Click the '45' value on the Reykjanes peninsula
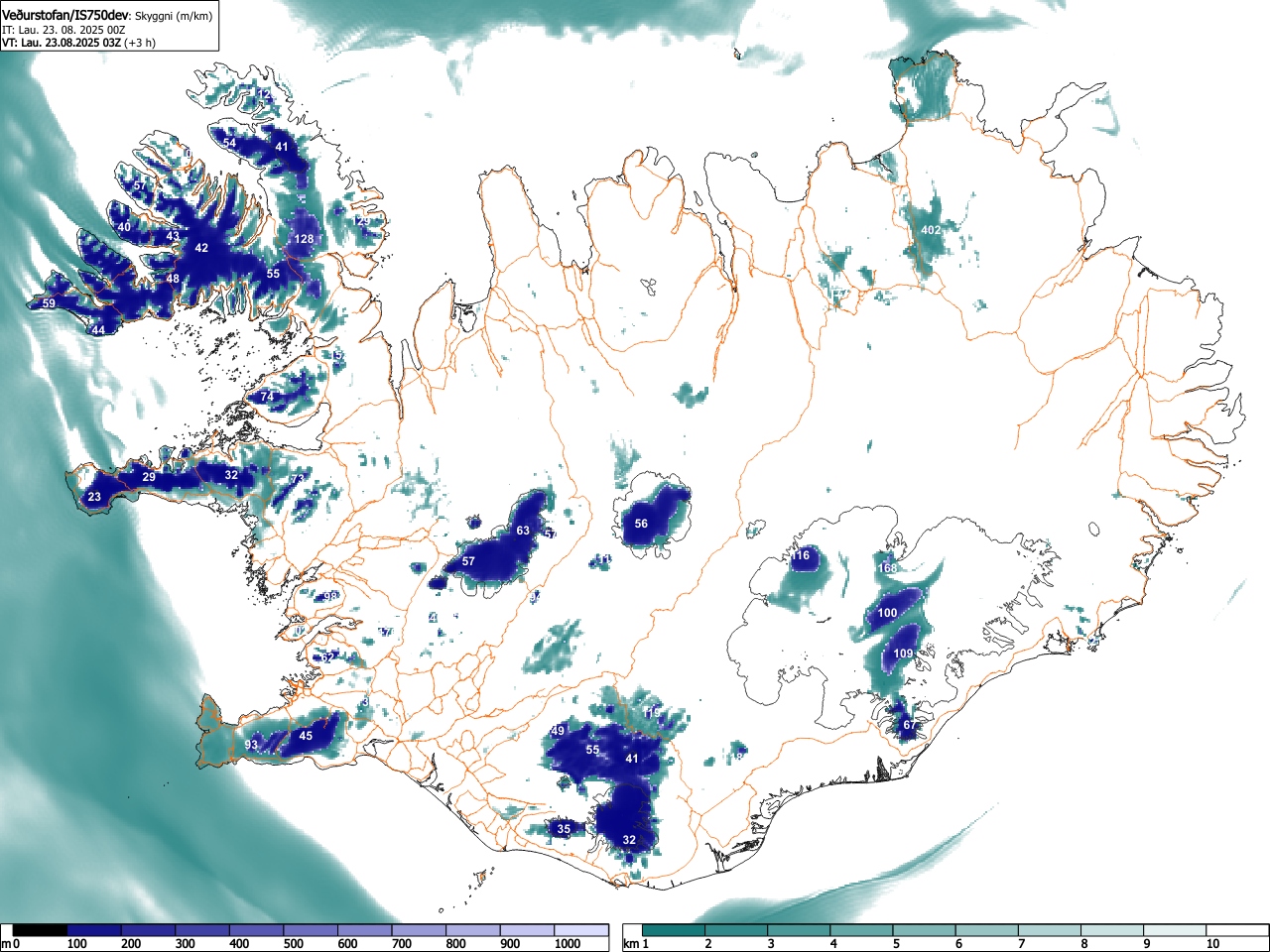1270x952 pixels. [306, 736]
